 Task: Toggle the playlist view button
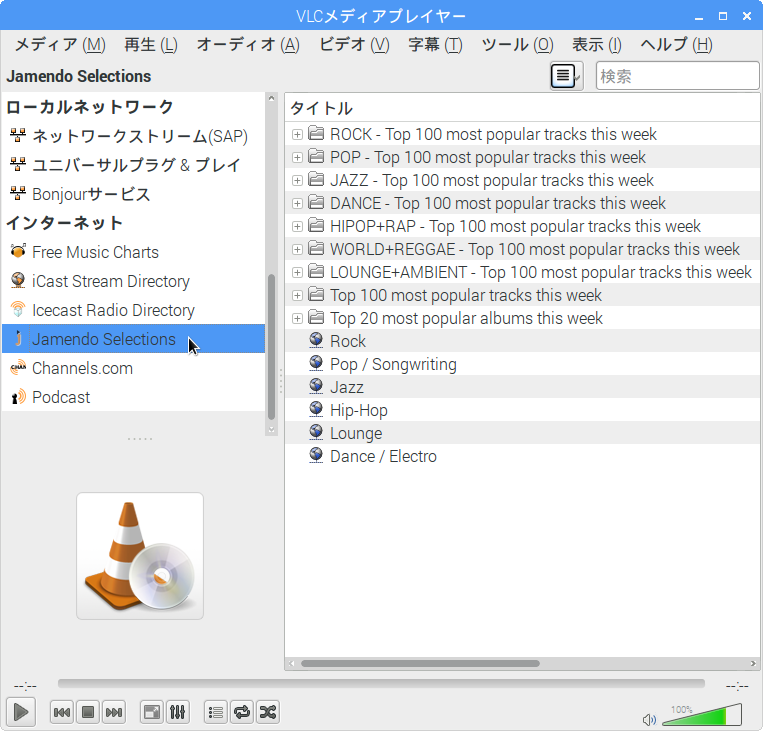pyautogui.click(x=215, y=712)
